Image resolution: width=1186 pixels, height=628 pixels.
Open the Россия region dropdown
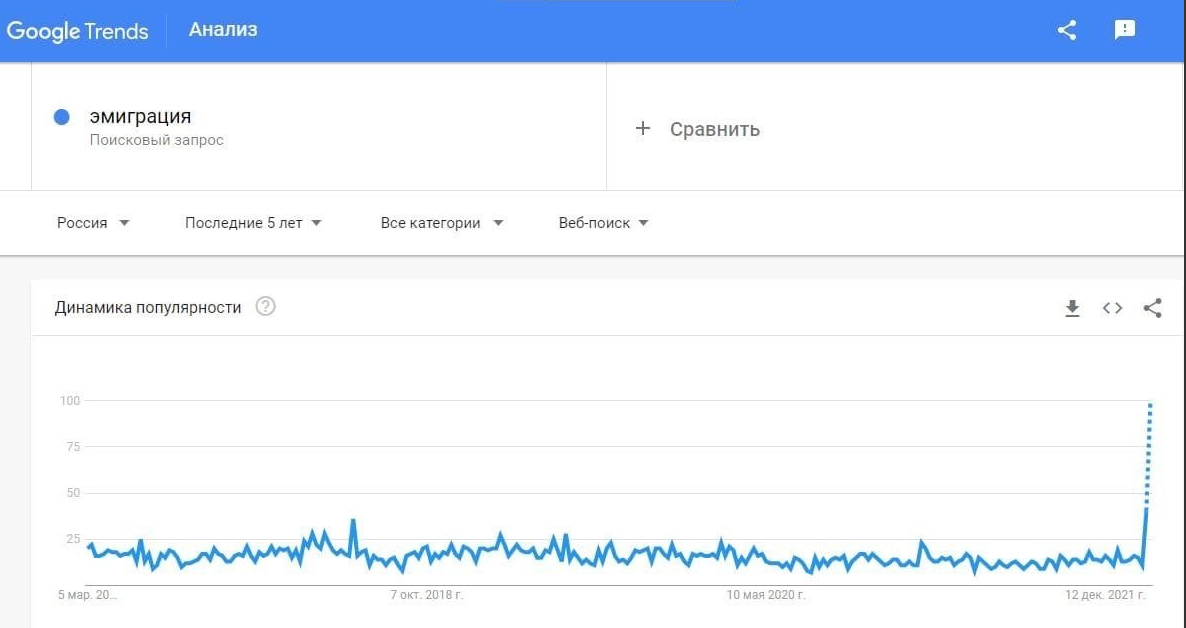(93, 223)
